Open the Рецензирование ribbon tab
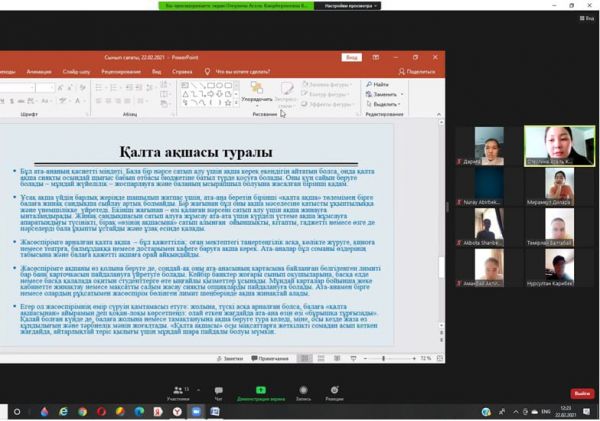The height and width of the screenshot is (421, 600). pyautogui.click(x=120, y=72)
